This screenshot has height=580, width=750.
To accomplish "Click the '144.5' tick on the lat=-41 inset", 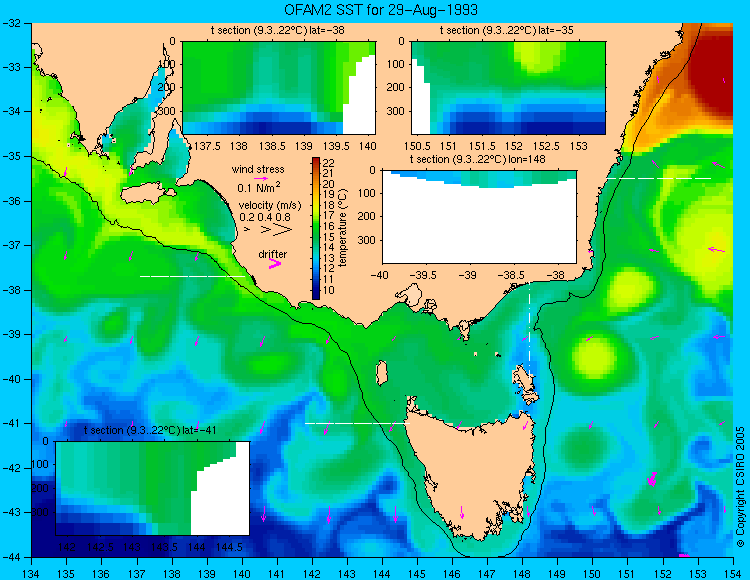I will coord(229,547).
